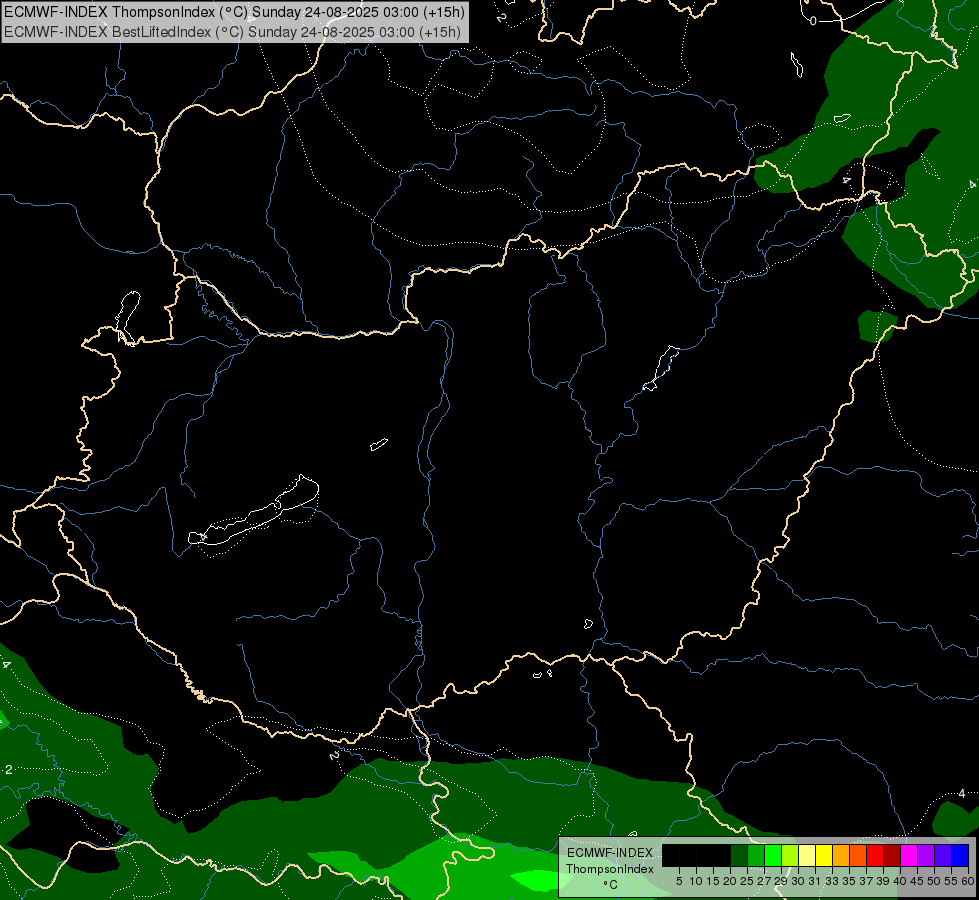The width and height of the screenshot is (979, 900).
Task: Select the pale yellow 30–31 legend swatch
Action: click(x=807, y=855)
